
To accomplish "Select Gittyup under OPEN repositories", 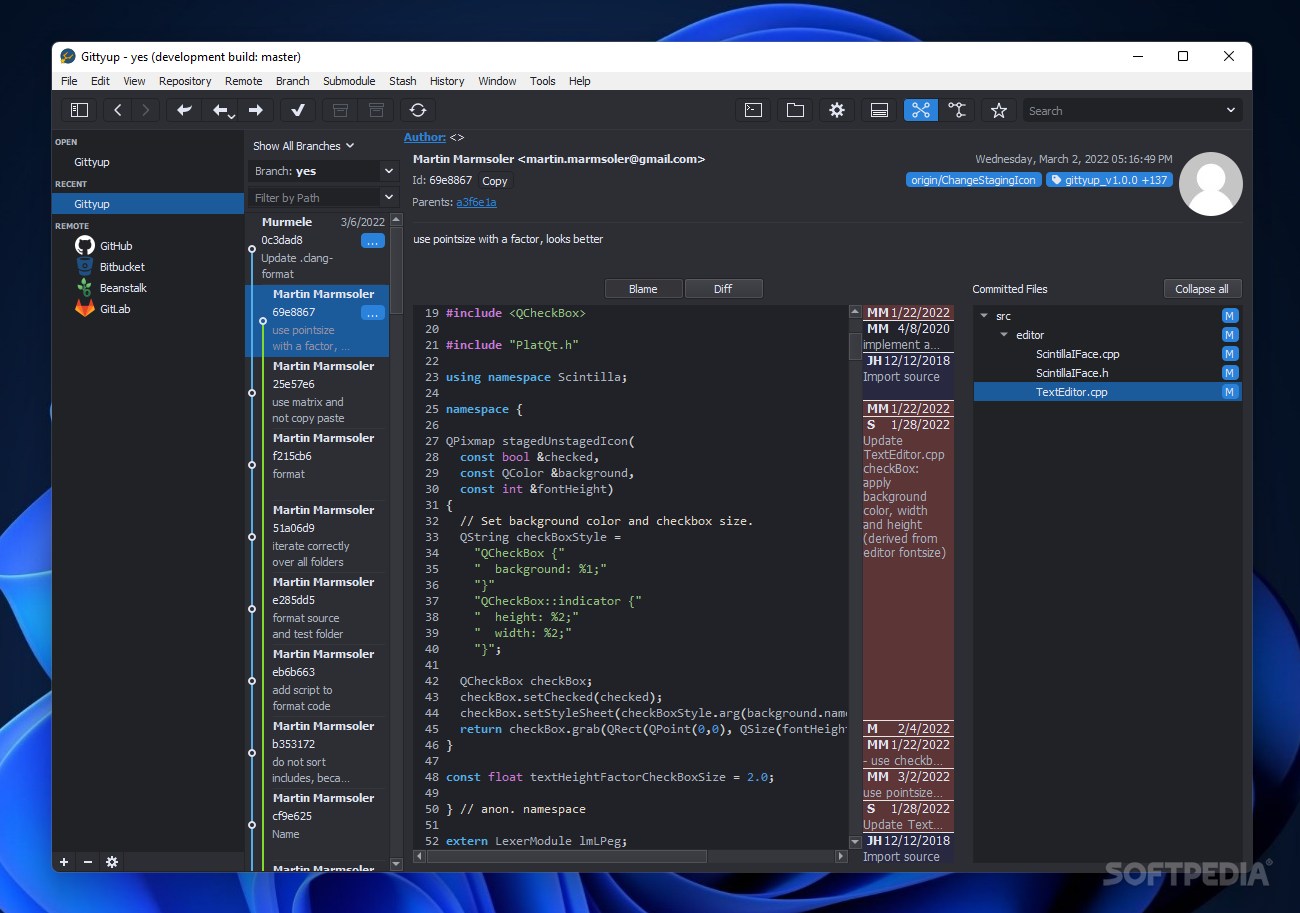I will (x=92, y=162).
